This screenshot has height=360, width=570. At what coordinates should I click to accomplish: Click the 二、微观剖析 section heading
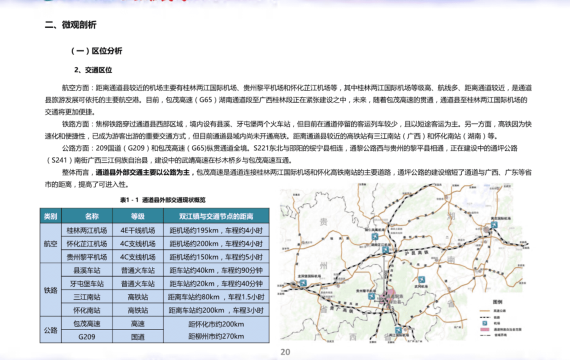pos(71,25)
